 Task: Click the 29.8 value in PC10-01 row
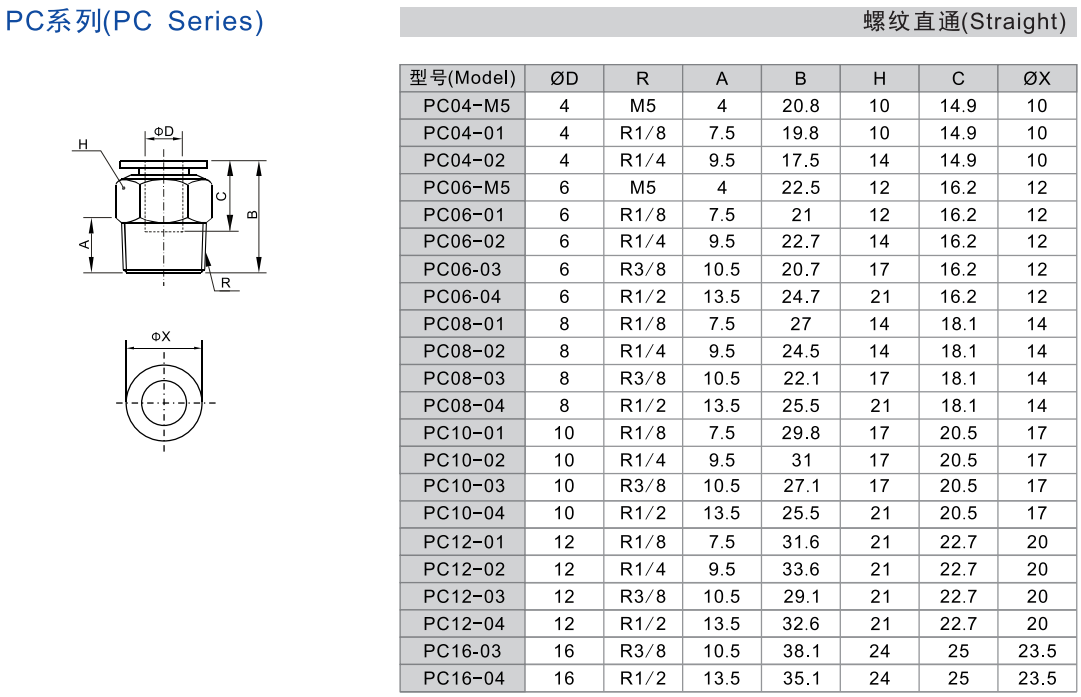[x=800, y=433]
